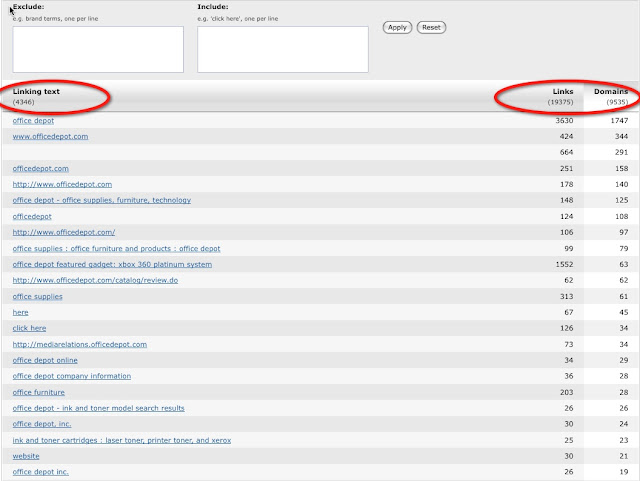Open the http://www.officedepot.com link

[62, 185]
